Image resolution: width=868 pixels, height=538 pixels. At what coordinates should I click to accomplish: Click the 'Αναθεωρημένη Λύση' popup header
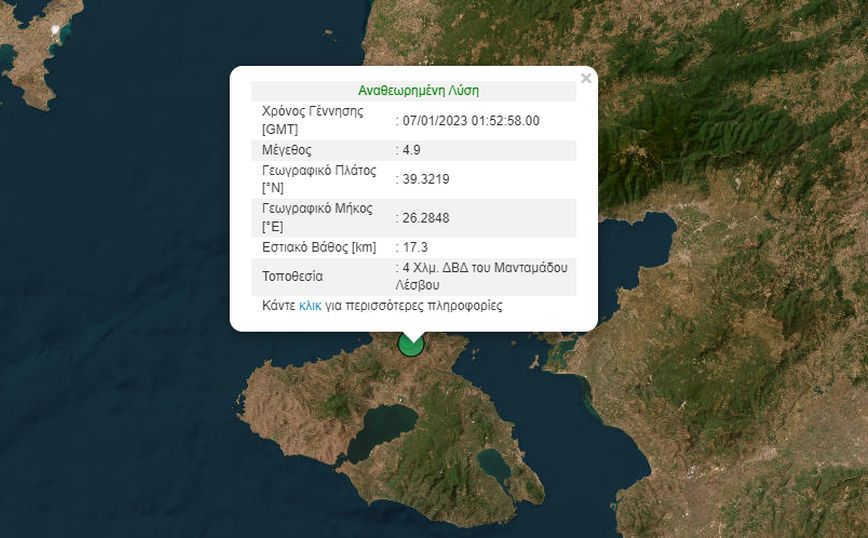418,91
